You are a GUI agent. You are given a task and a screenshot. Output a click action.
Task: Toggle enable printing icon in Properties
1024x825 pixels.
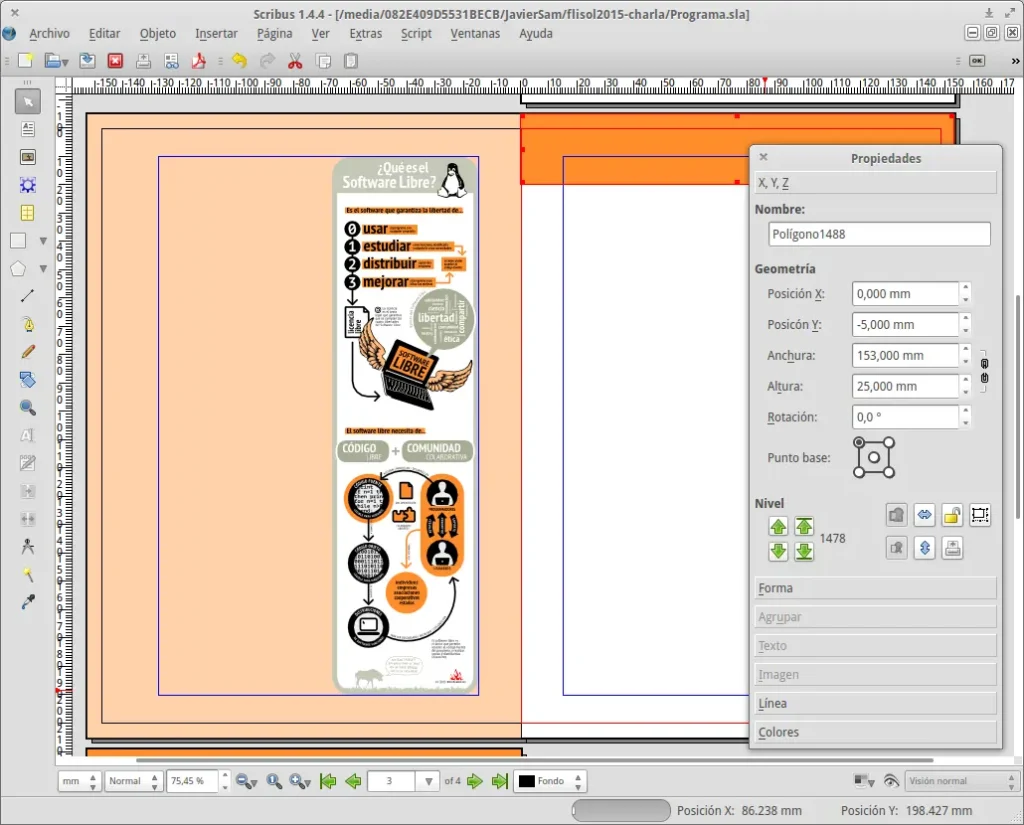952,548
